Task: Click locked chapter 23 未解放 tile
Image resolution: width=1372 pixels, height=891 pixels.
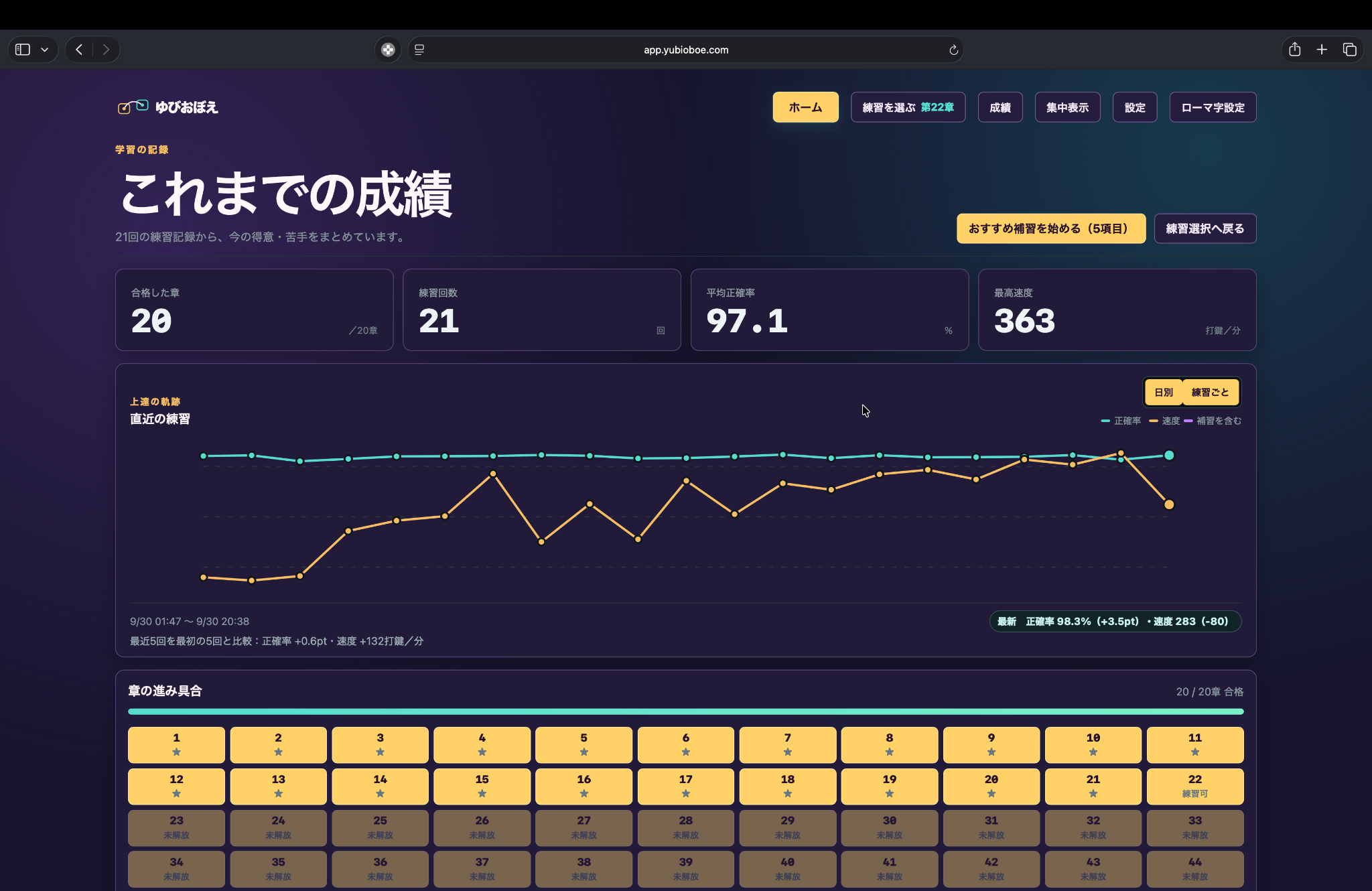Action: pyautogui.click(x=176, y=827)
